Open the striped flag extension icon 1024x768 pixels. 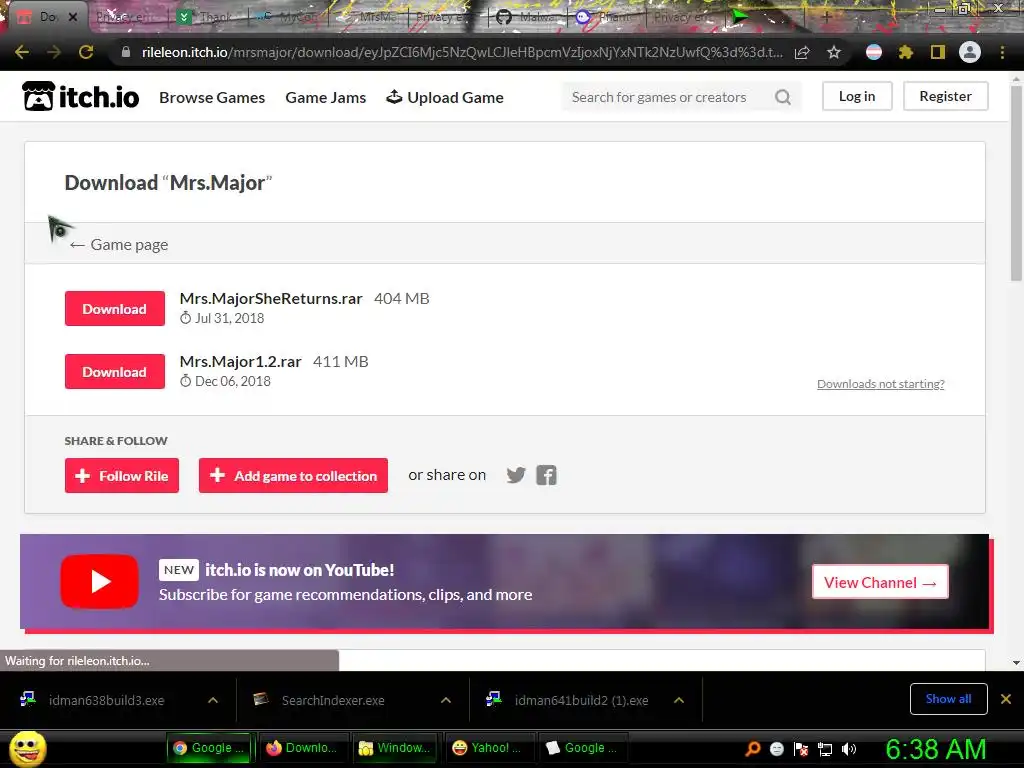(x=874, y=52)
